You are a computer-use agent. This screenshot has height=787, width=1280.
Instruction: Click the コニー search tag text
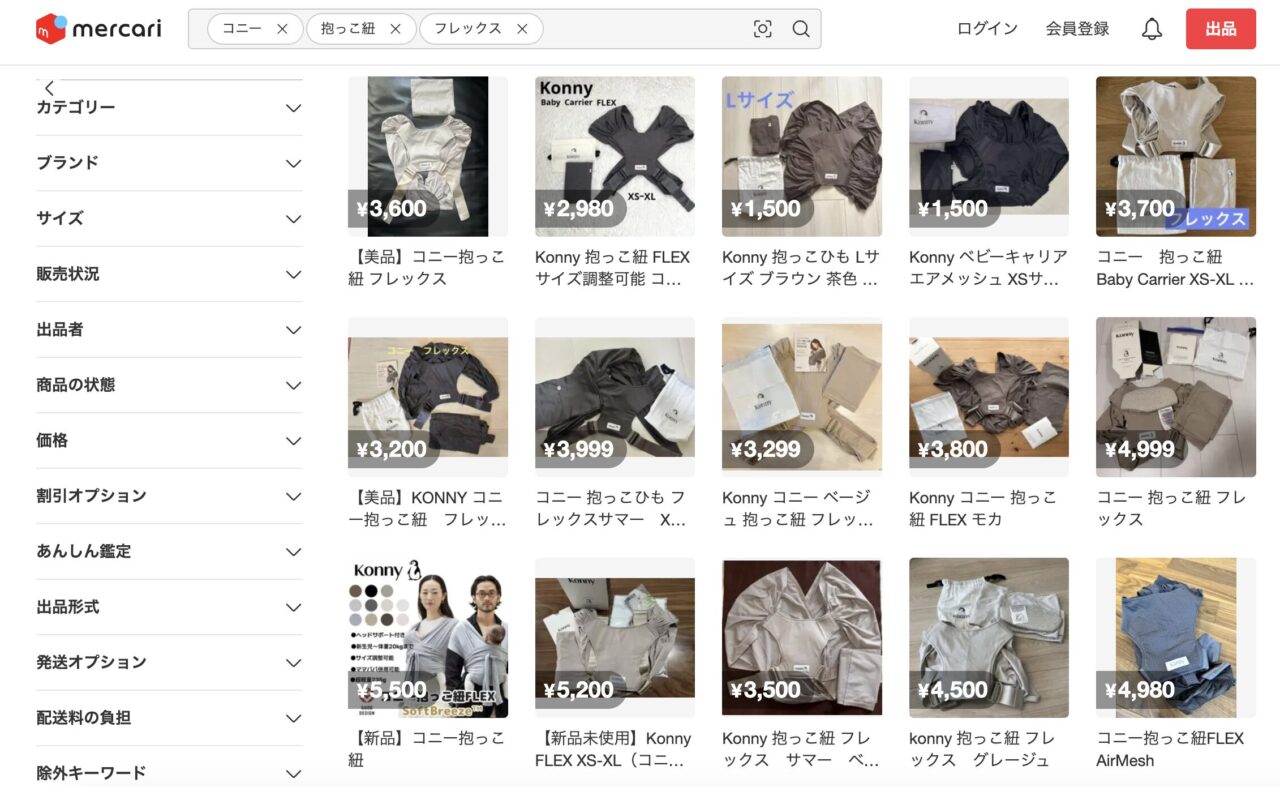(x=241, y=29)
